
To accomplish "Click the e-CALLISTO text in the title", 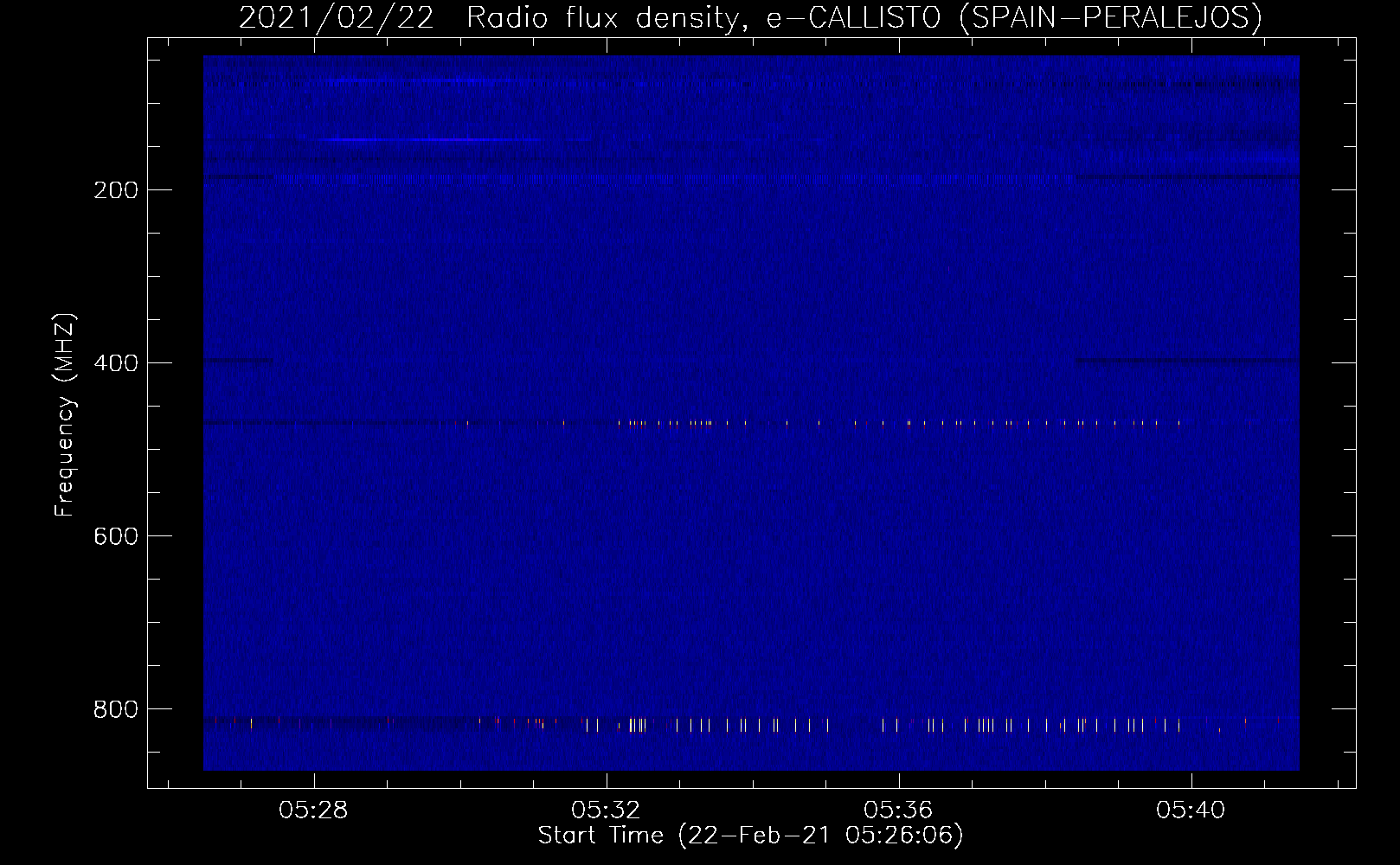I will click(854, 17).
